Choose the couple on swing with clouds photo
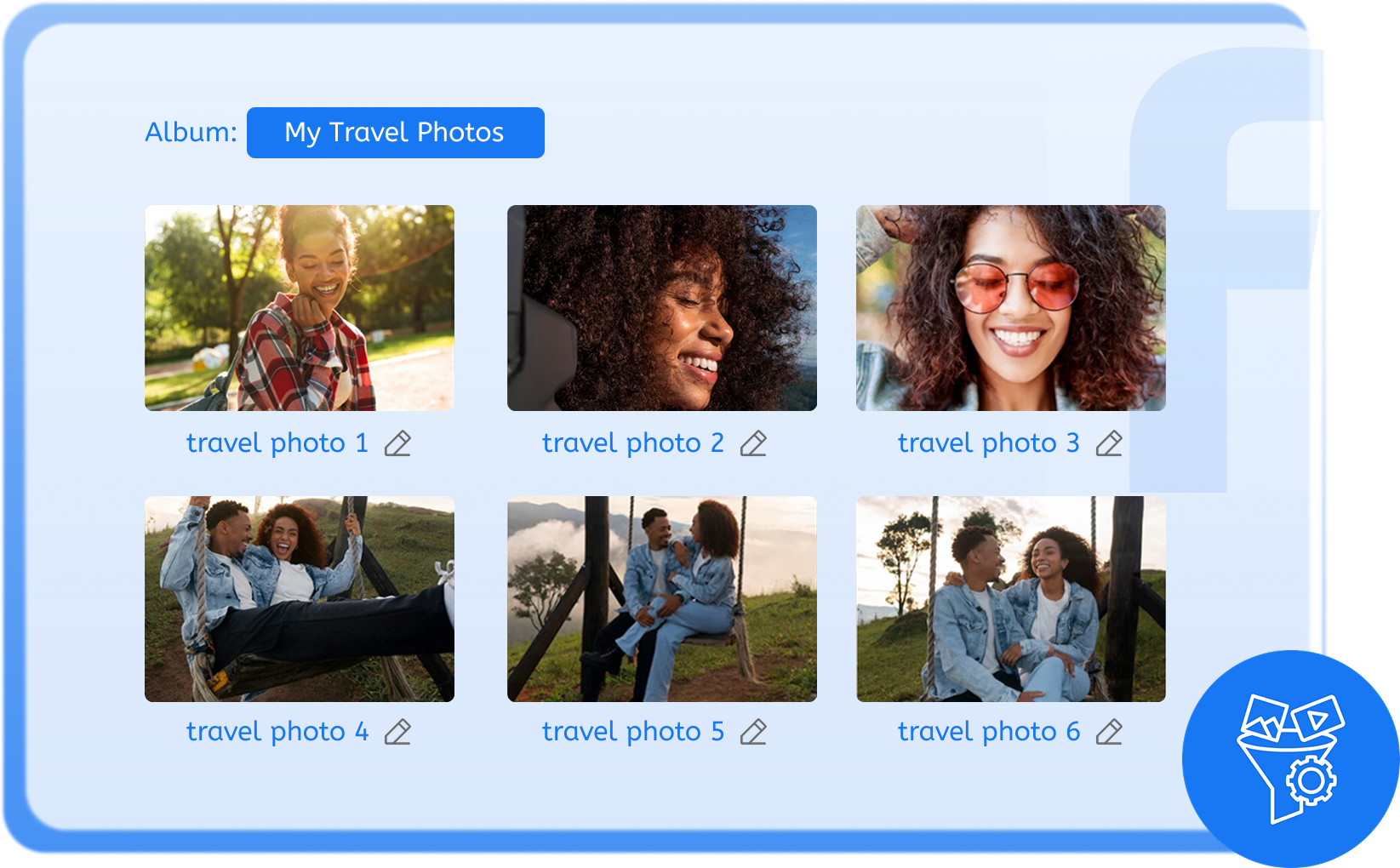1400x868 pixels. pyautogui.click(x=662, y=599)
